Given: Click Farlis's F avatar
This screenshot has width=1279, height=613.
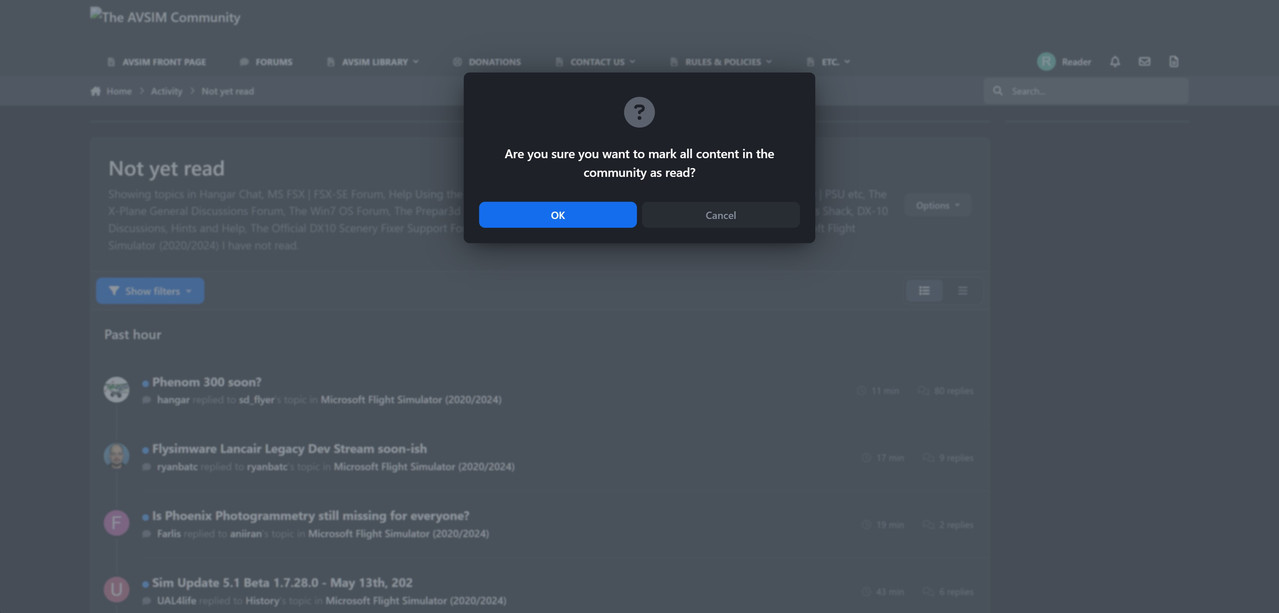Looking at the screenshot, I should point(117,523).
